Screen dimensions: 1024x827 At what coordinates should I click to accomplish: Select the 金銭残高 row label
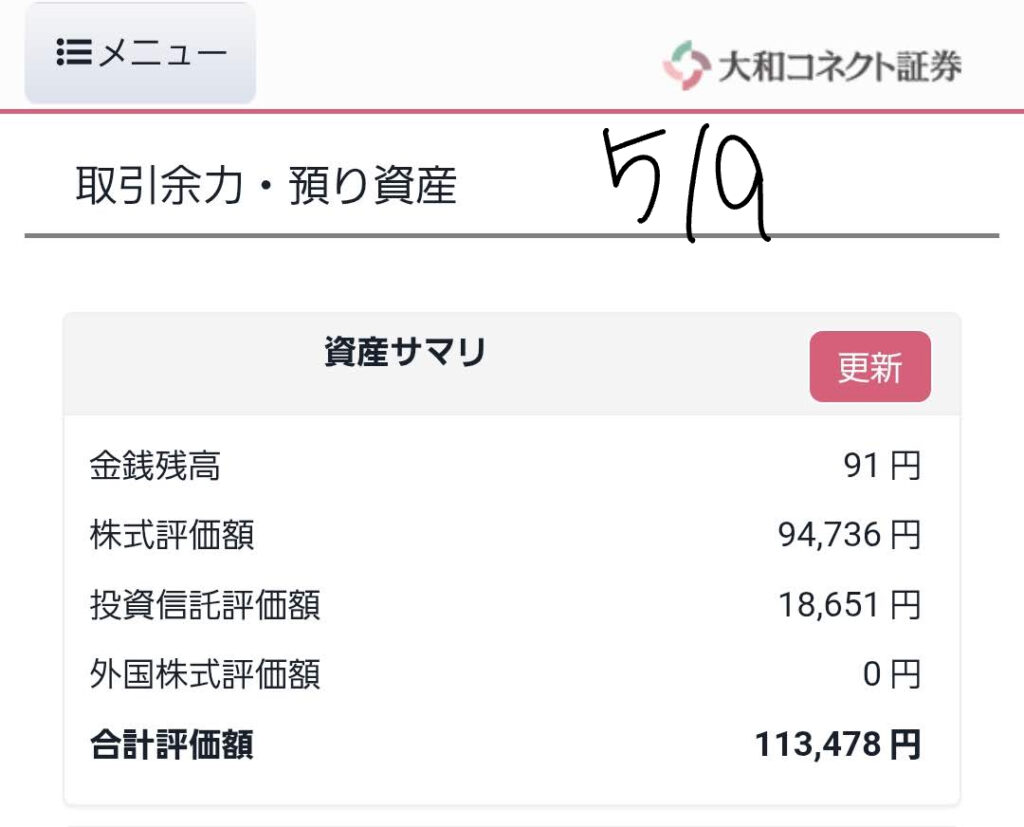click(155, 466)
